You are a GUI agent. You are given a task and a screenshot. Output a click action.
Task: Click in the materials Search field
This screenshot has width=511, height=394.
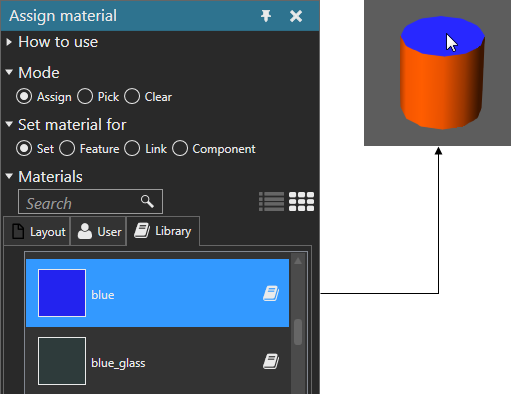pyautogui.click(x=90, y=202)
